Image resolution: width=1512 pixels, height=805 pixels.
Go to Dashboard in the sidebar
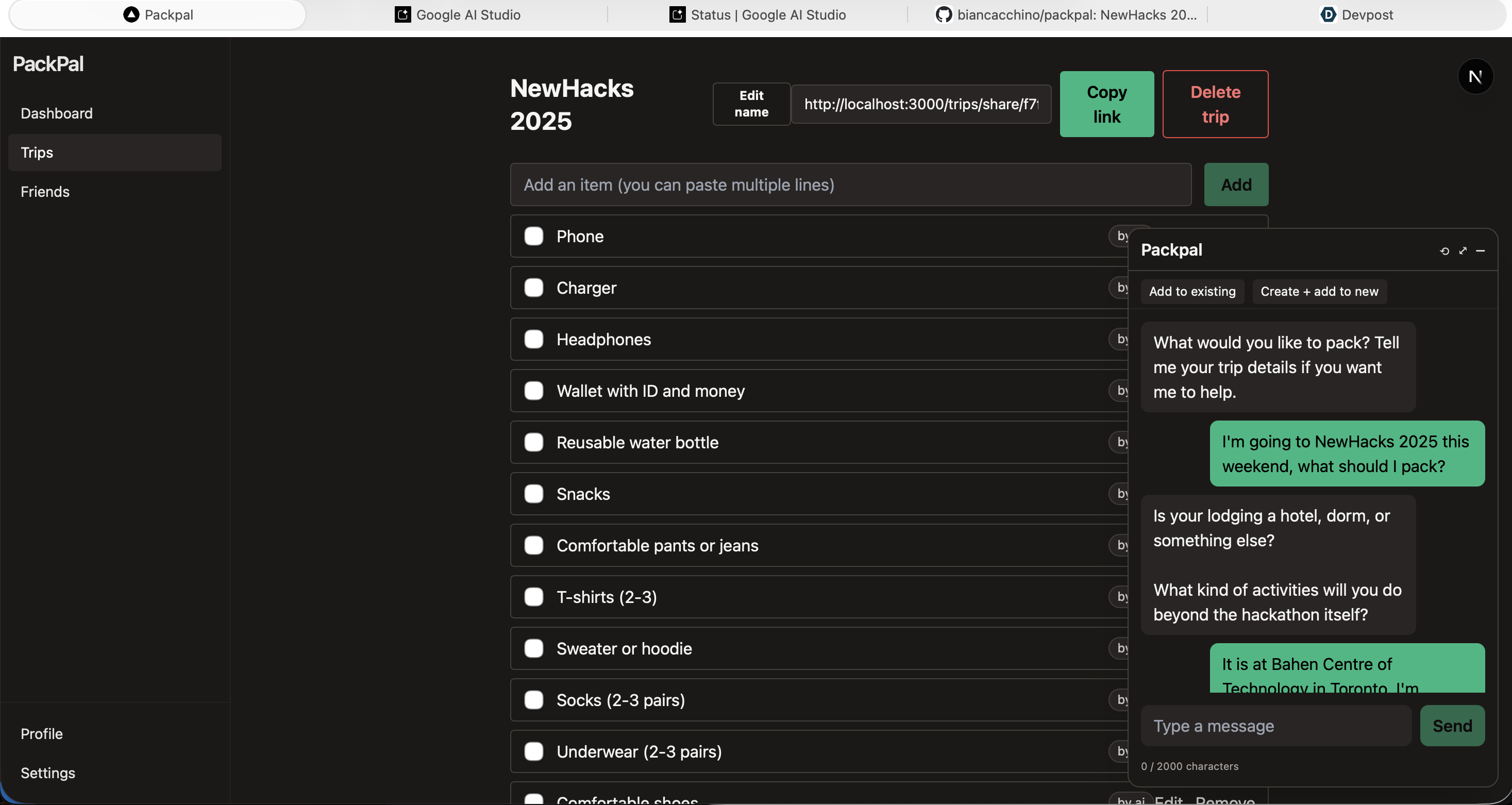(56, 113)
